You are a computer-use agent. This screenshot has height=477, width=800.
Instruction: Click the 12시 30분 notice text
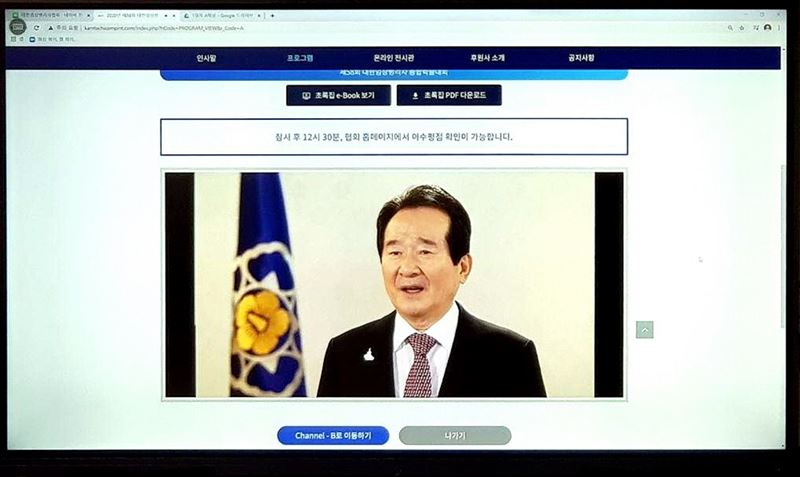click(x=394, y=137)
